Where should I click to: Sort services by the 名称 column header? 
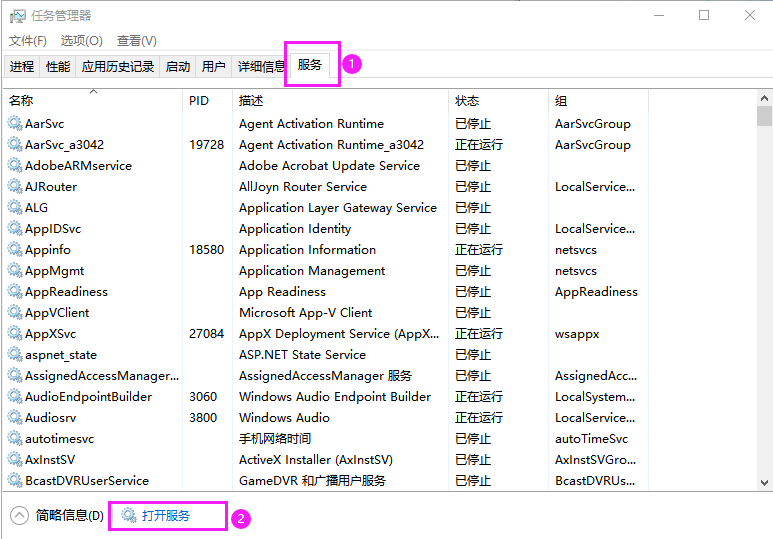[21, 101]
